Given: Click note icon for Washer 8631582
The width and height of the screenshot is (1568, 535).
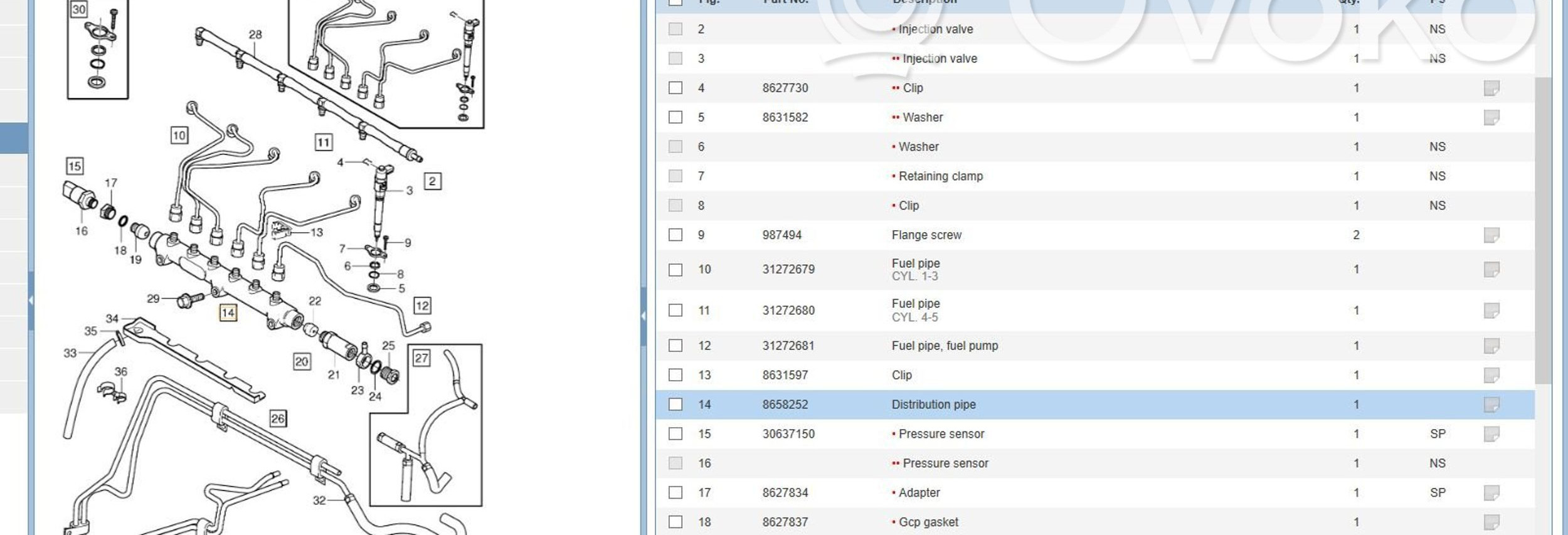Looking at the screenshot, I should pos(1491,117).
